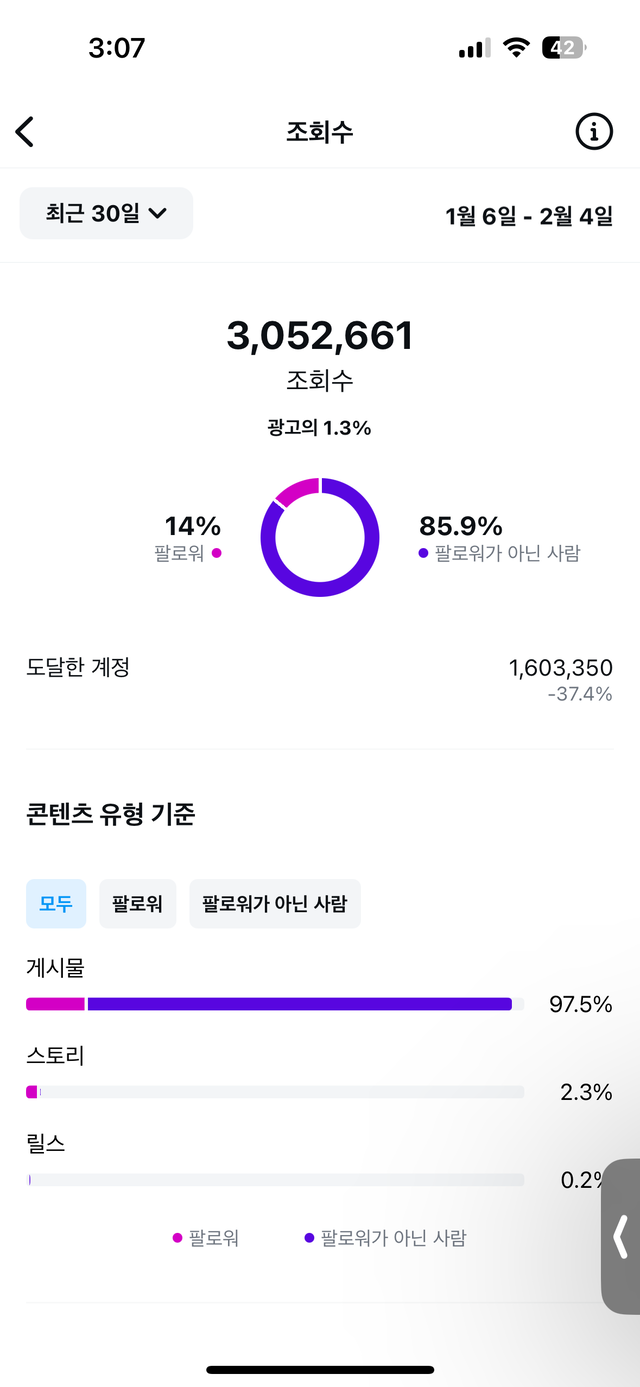Select the 모두 filter chip
The width and height of the screenshot is (640, 1387).
click(56, 904)
